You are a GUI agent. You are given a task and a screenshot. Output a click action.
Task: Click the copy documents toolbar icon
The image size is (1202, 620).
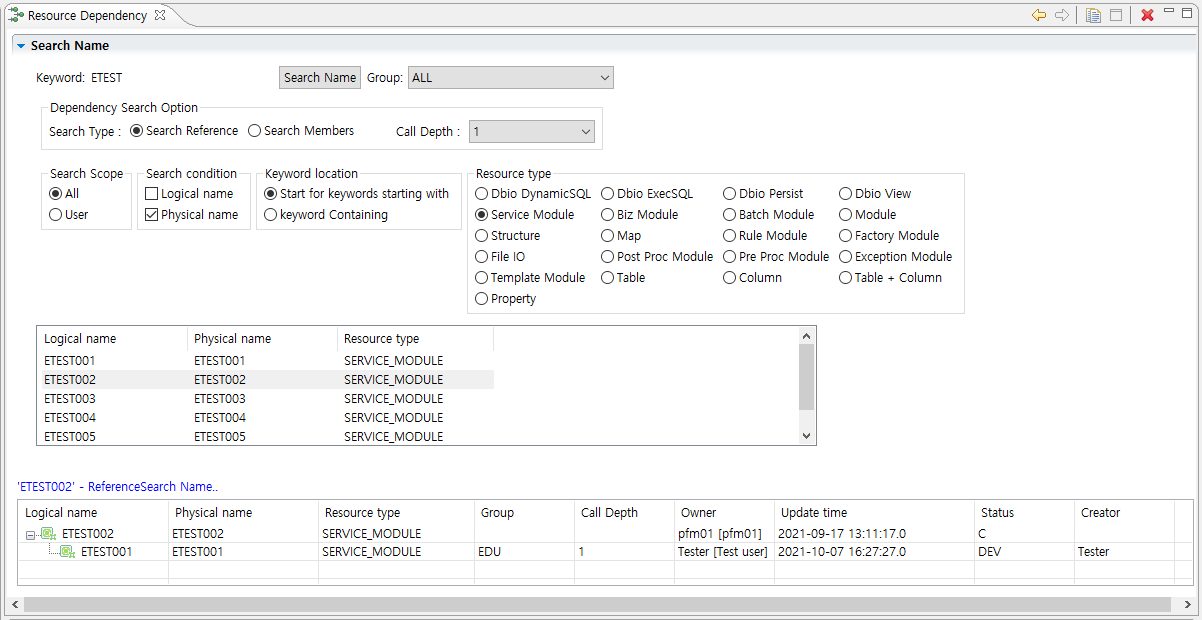point(1094,15)
